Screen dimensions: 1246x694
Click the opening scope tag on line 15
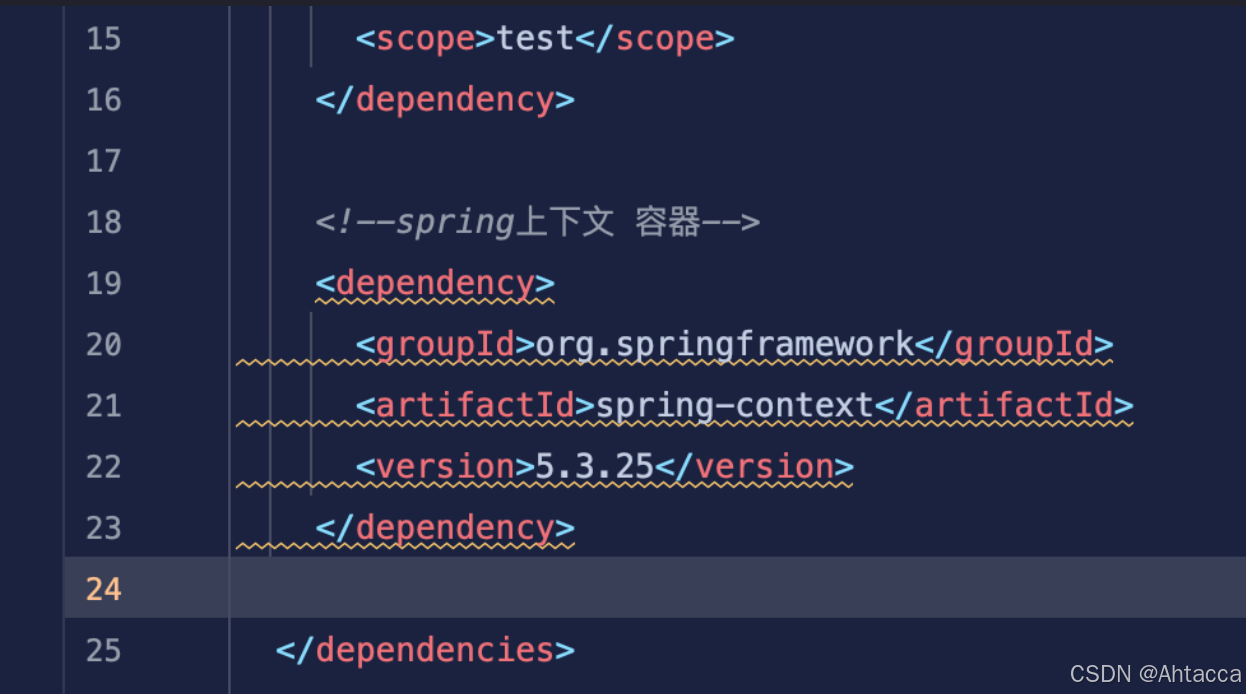point(426,39)
